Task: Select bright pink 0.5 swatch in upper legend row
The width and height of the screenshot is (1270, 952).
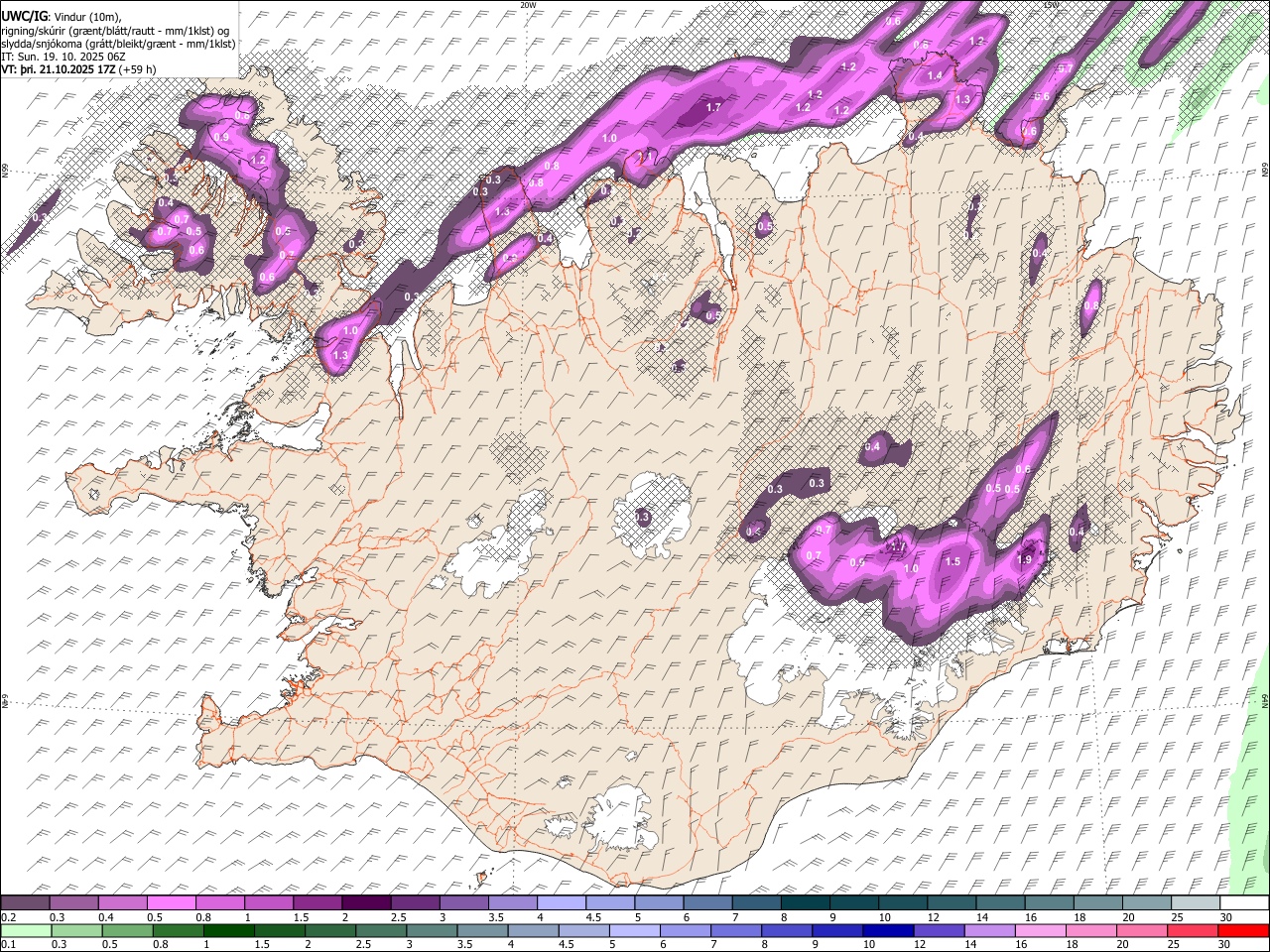Action: click(x=171, y=903)
